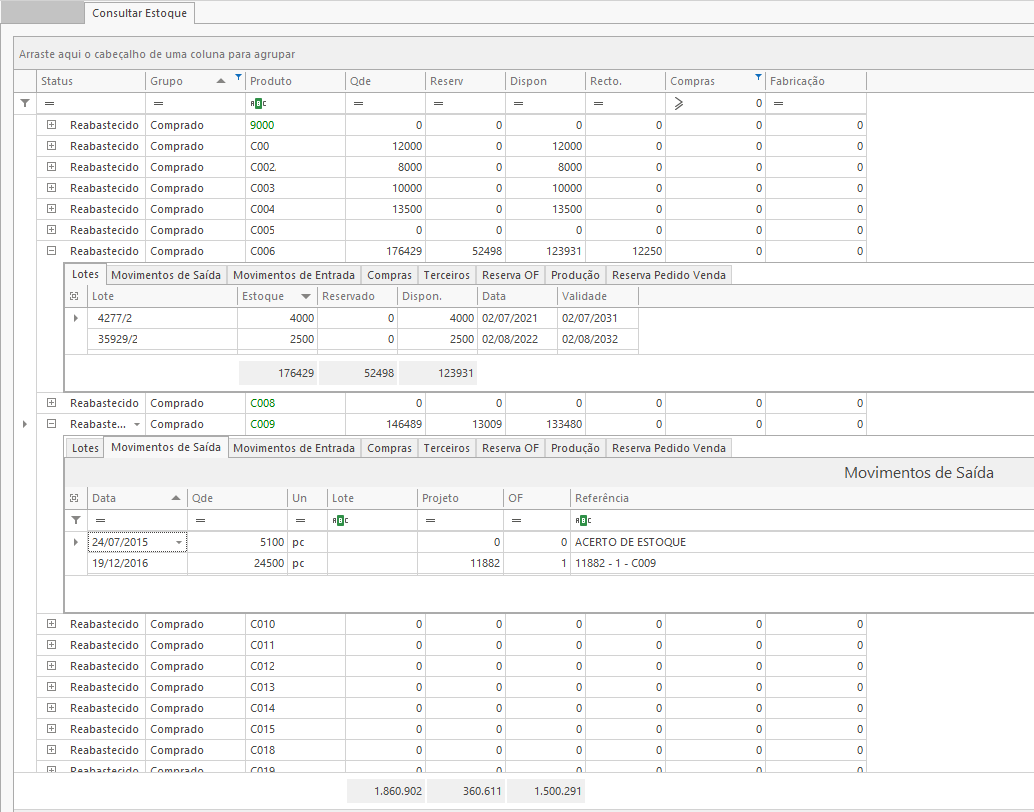Open the Reserva Pedido Venda tab under C009
1034x812 pixels.
click(668, 448)
